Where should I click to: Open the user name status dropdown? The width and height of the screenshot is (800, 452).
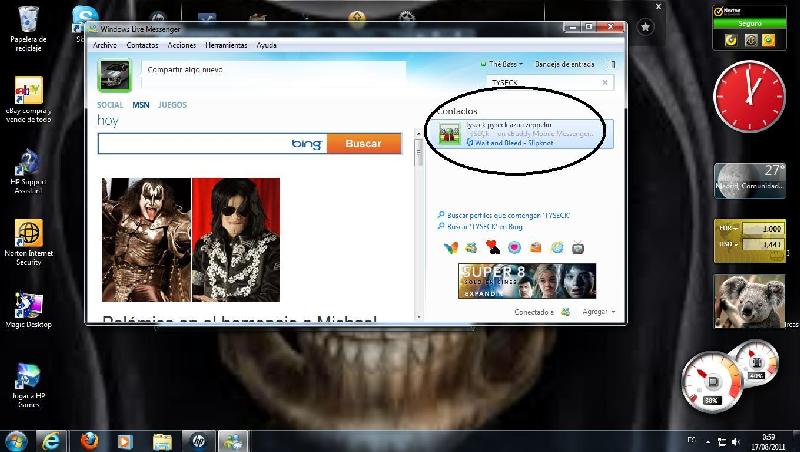[502, 64]
